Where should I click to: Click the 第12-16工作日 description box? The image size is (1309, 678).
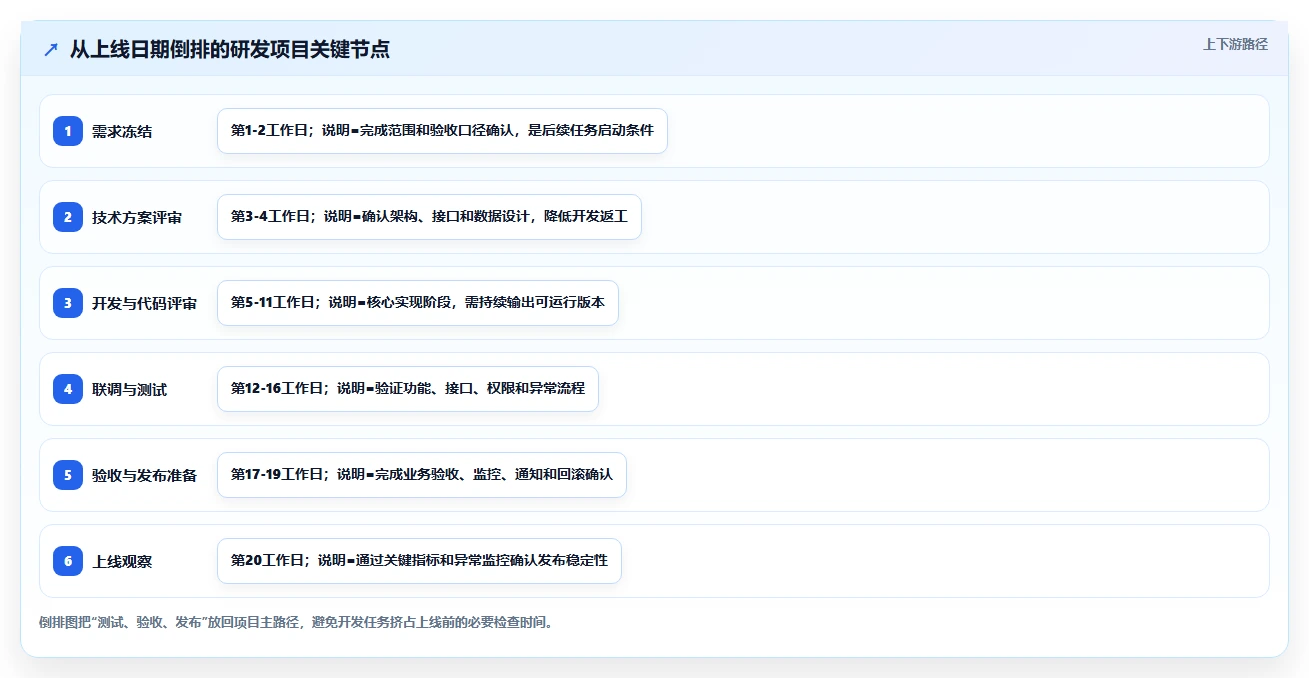pyautogui.click(x=408, y=389)
